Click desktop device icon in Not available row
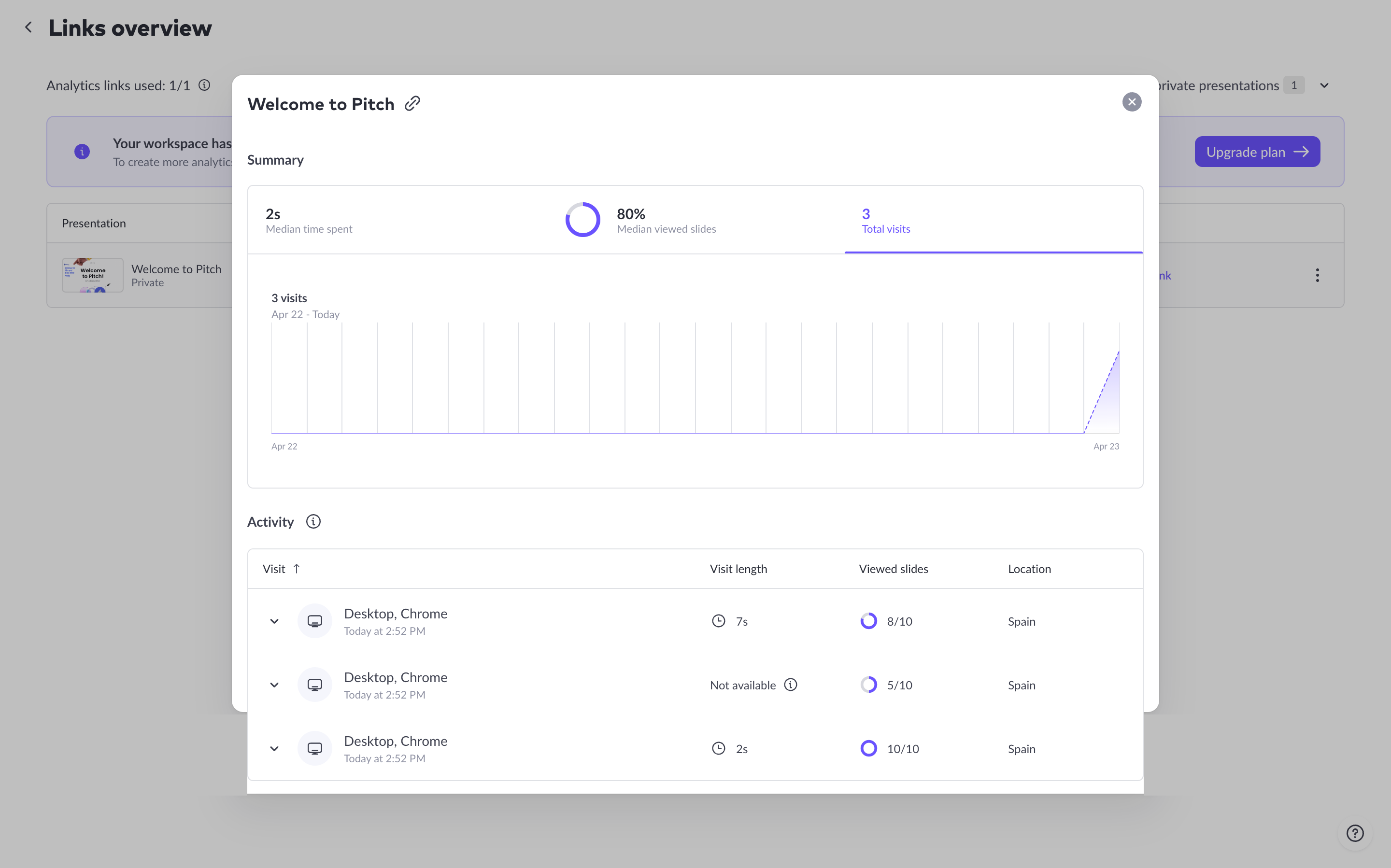The image size is (1391, 868). [x=315, y=685]
